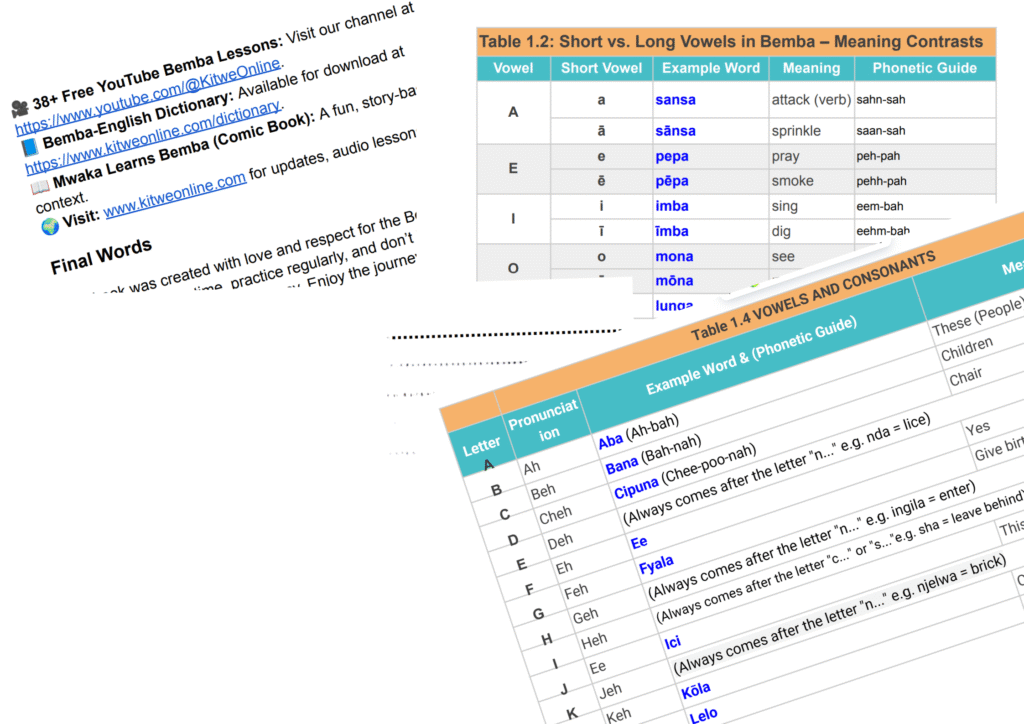
Task: Select the blue word "Kōla" in Table 1.4
Action: [696, 690]
